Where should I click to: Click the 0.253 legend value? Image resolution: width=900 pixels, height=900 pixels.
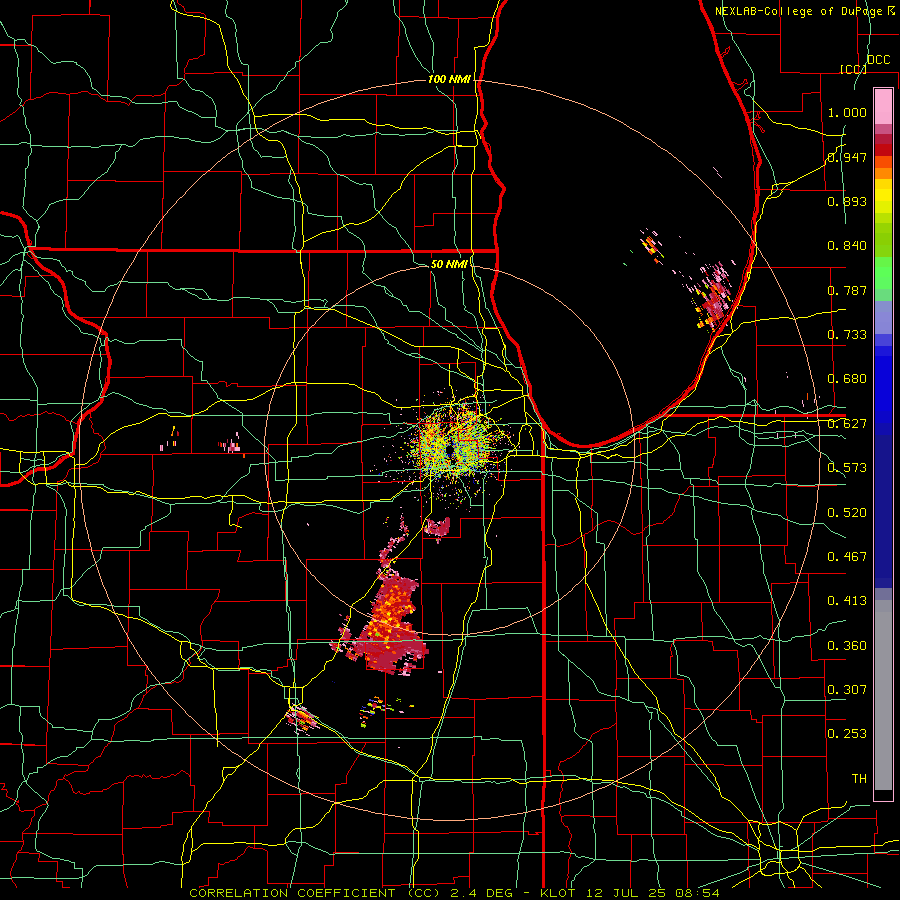[847, 734]
